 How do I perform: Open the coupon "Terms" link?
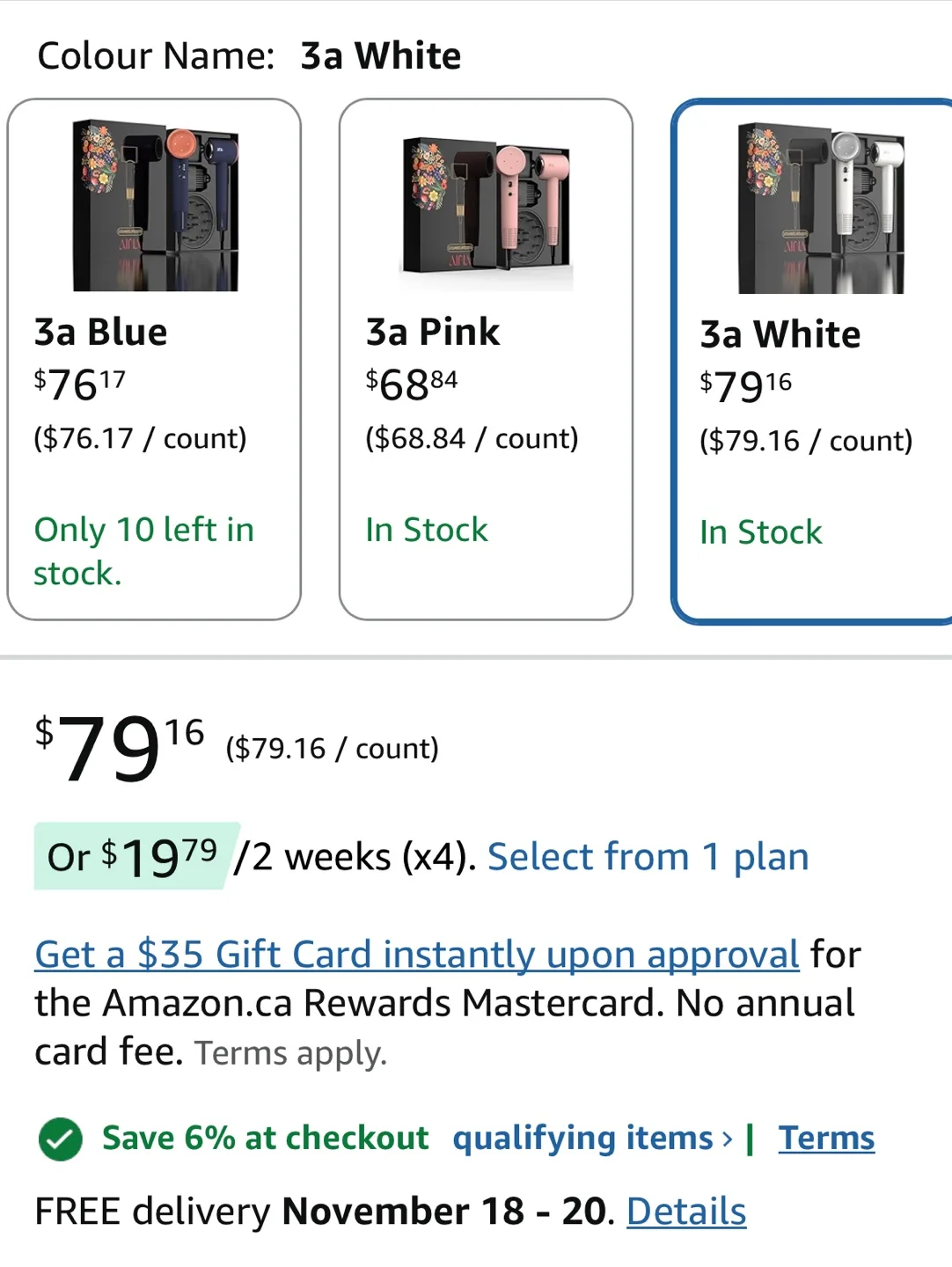point(826,1139)
